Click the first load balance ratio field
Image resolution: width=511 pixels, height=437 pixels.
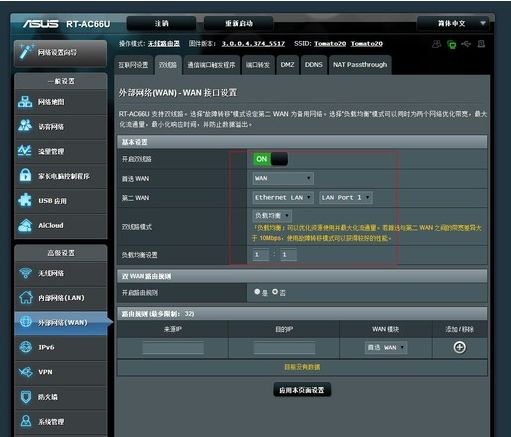pyautogui.click(x=261, y=255)
